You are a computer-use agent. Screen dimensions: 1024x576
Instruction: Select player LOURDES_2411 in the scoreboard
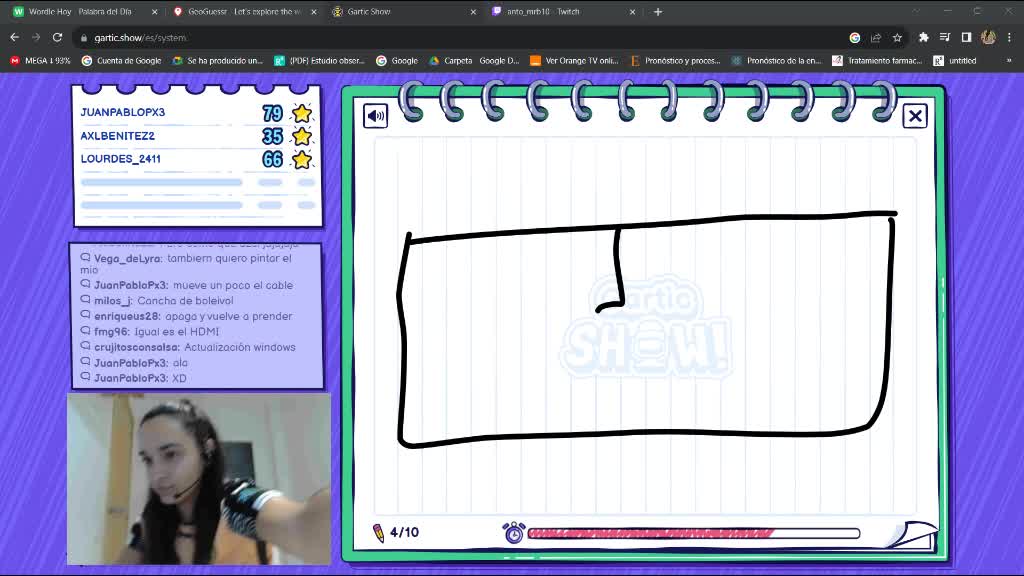click(x=120, y=159)
